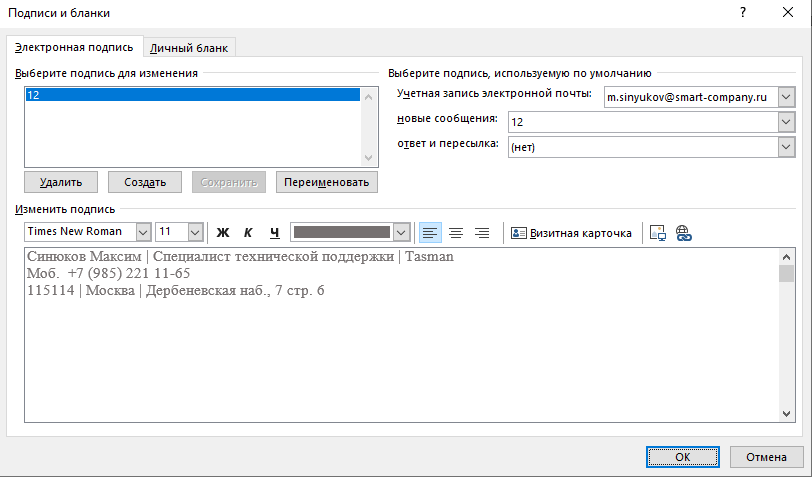
Task: Insert a picture into signature
Action: [657, 233]
